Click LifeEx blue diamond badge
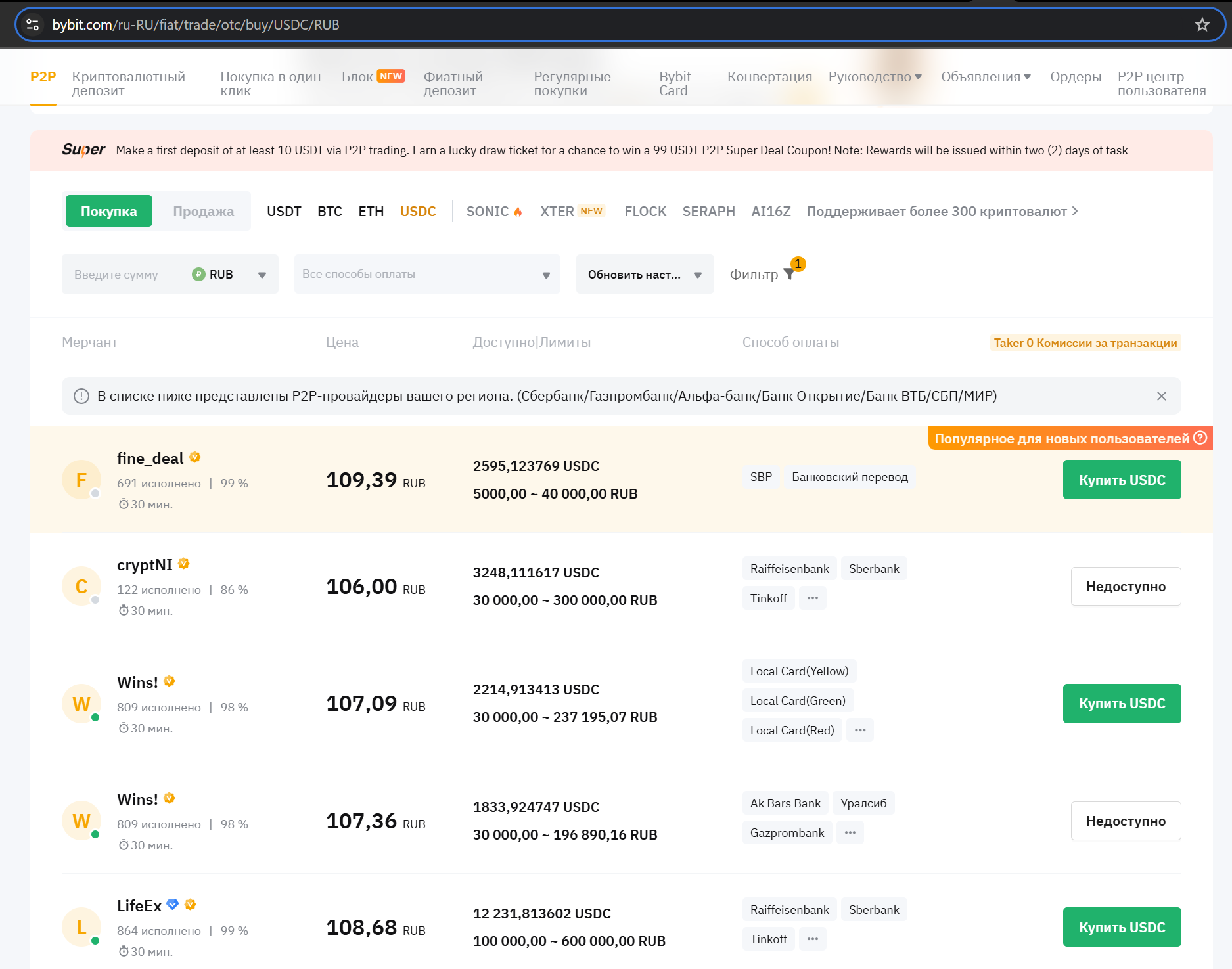 pos(173,905)
